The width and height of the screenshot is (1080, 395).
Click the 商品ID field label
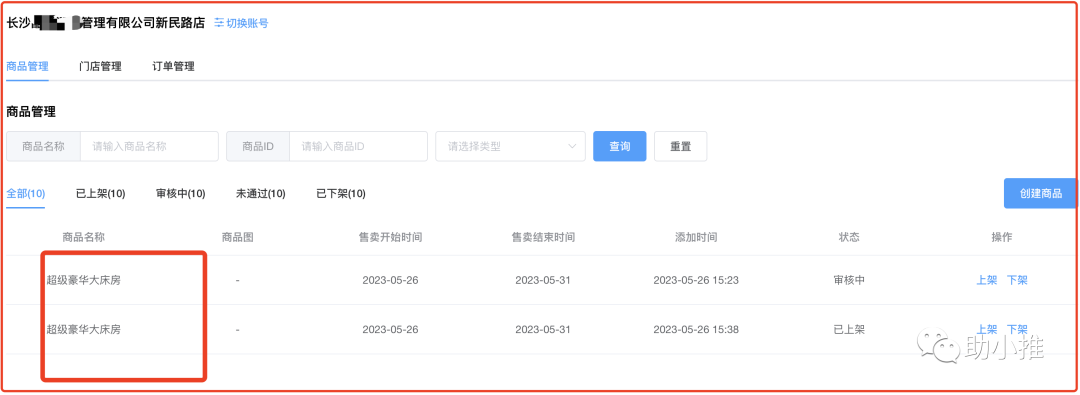pos(258,146)
